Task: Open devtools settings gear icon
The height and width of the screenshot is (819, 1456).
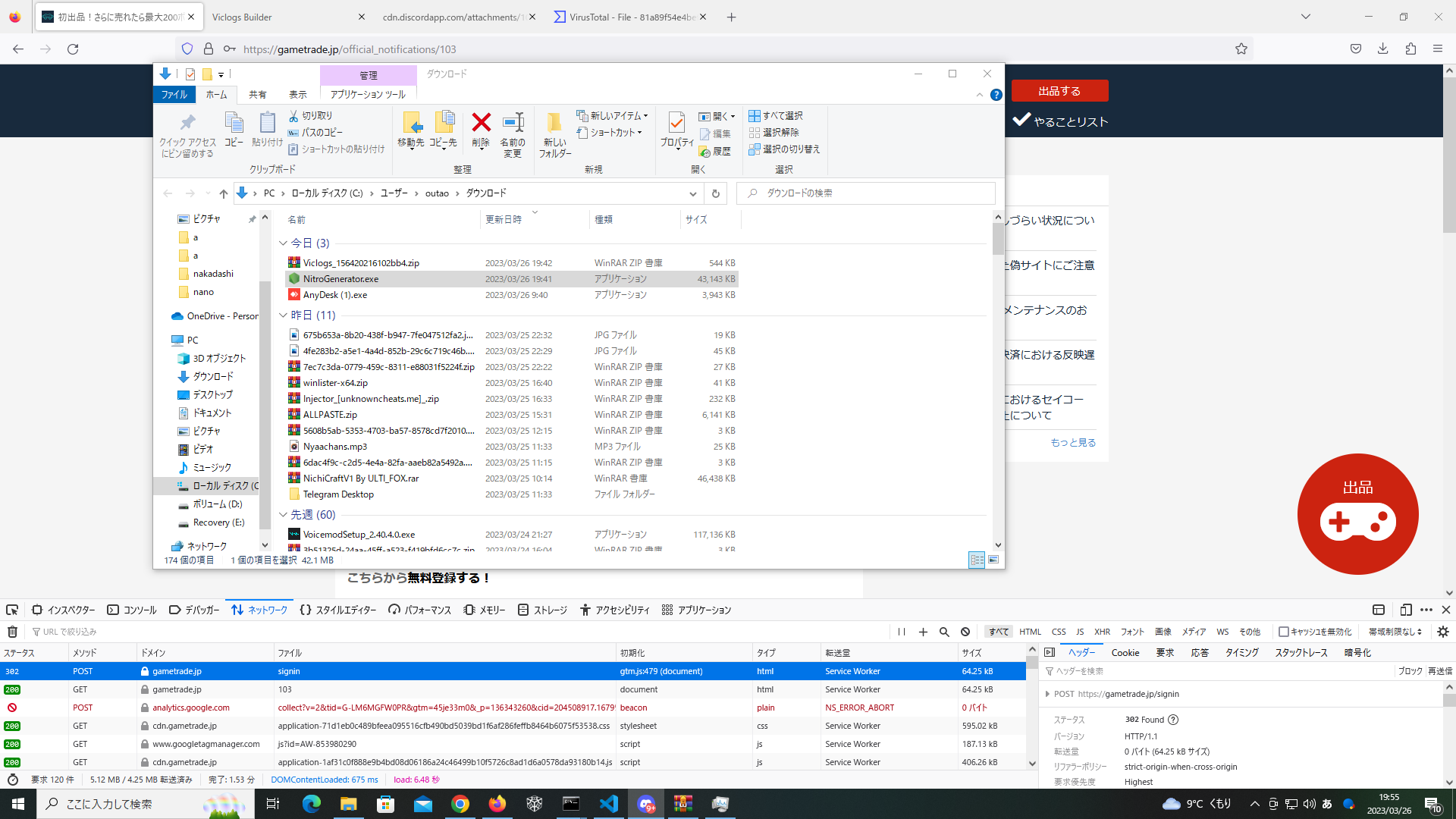Action: coord(1442,632)
